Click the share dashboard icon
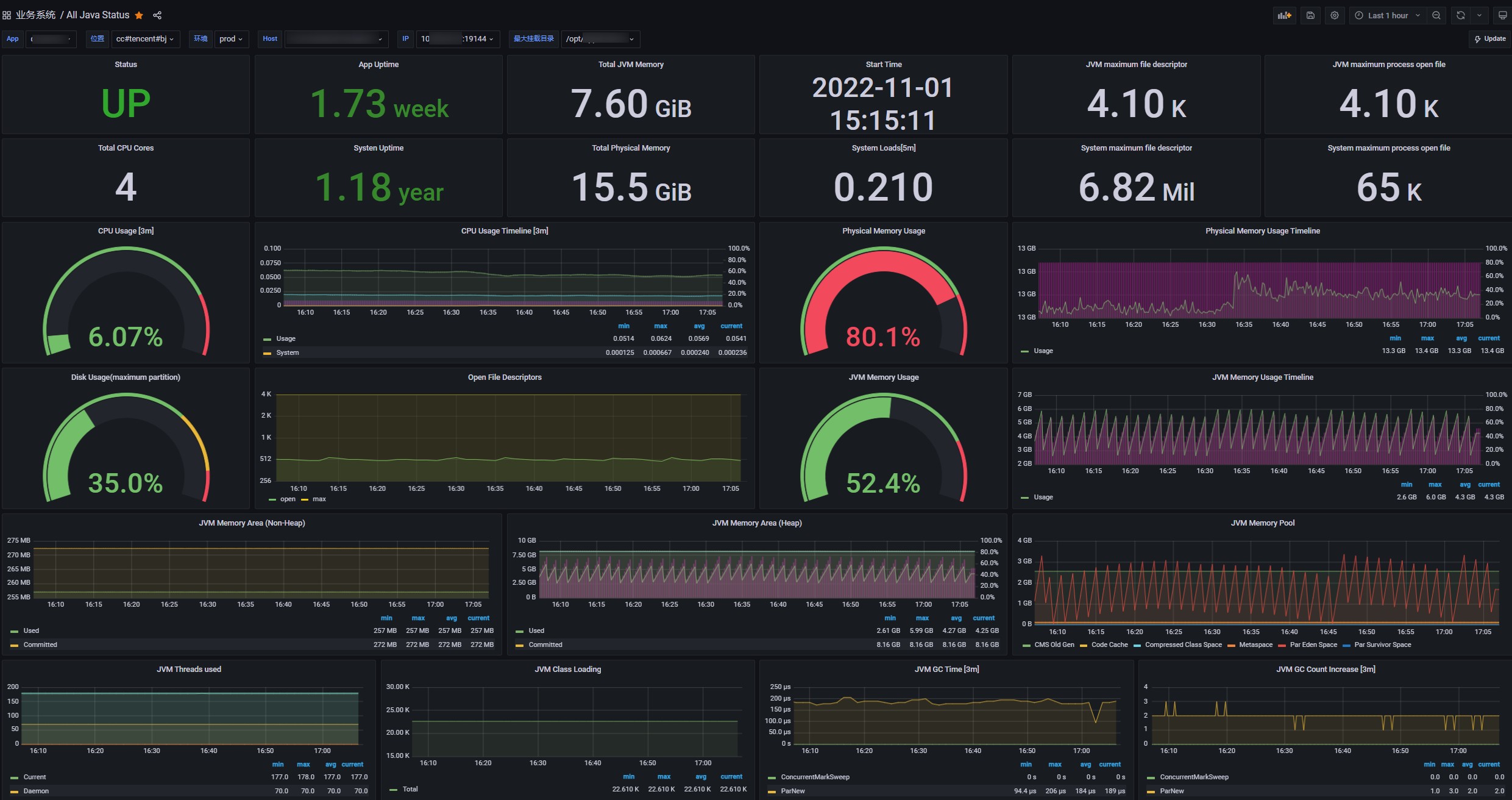The image size is (1512, 800). coord(157,15)
